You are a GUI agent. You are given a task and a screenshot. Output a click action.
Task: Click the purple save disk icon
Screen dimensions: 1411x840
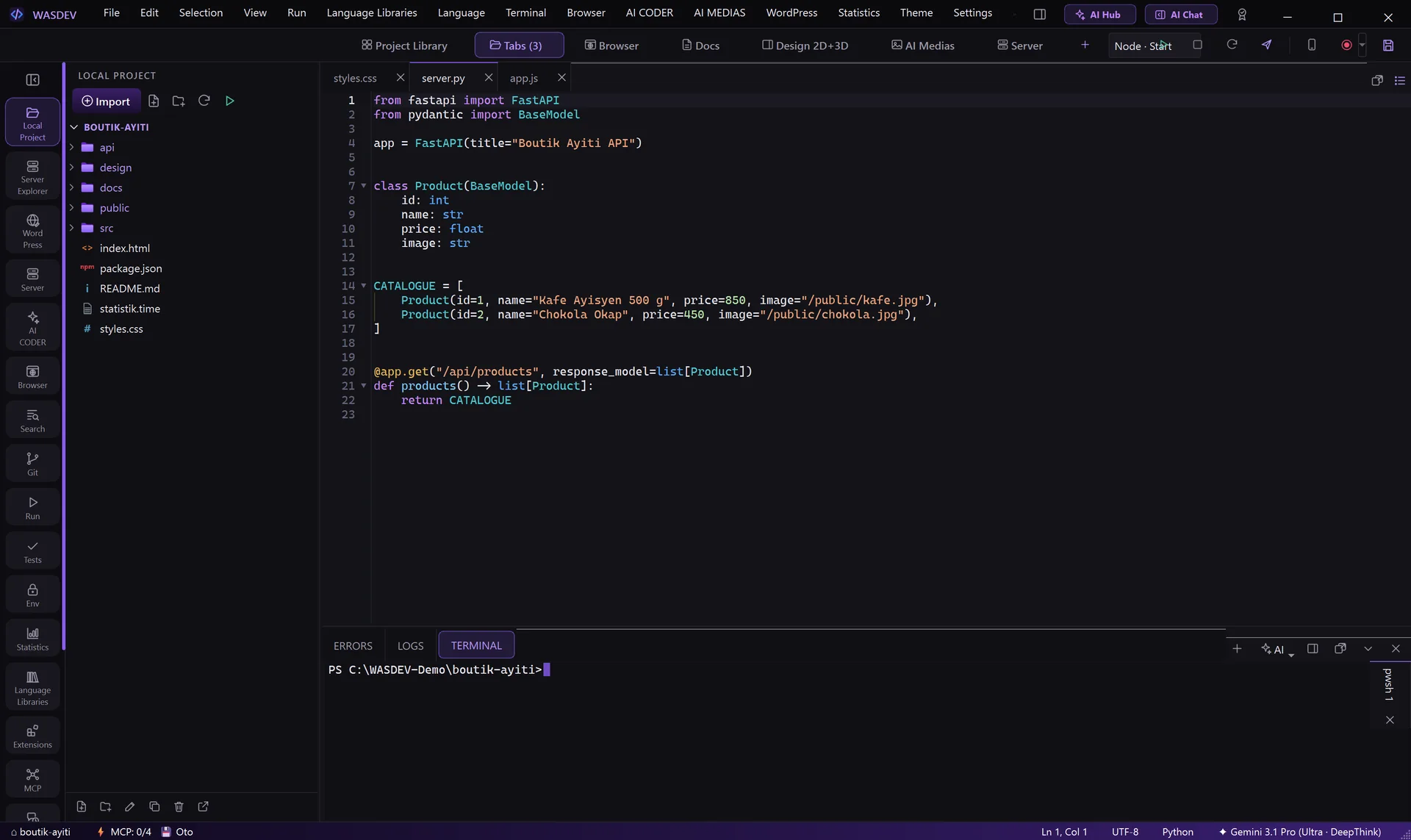click(x=1387, y=45)
